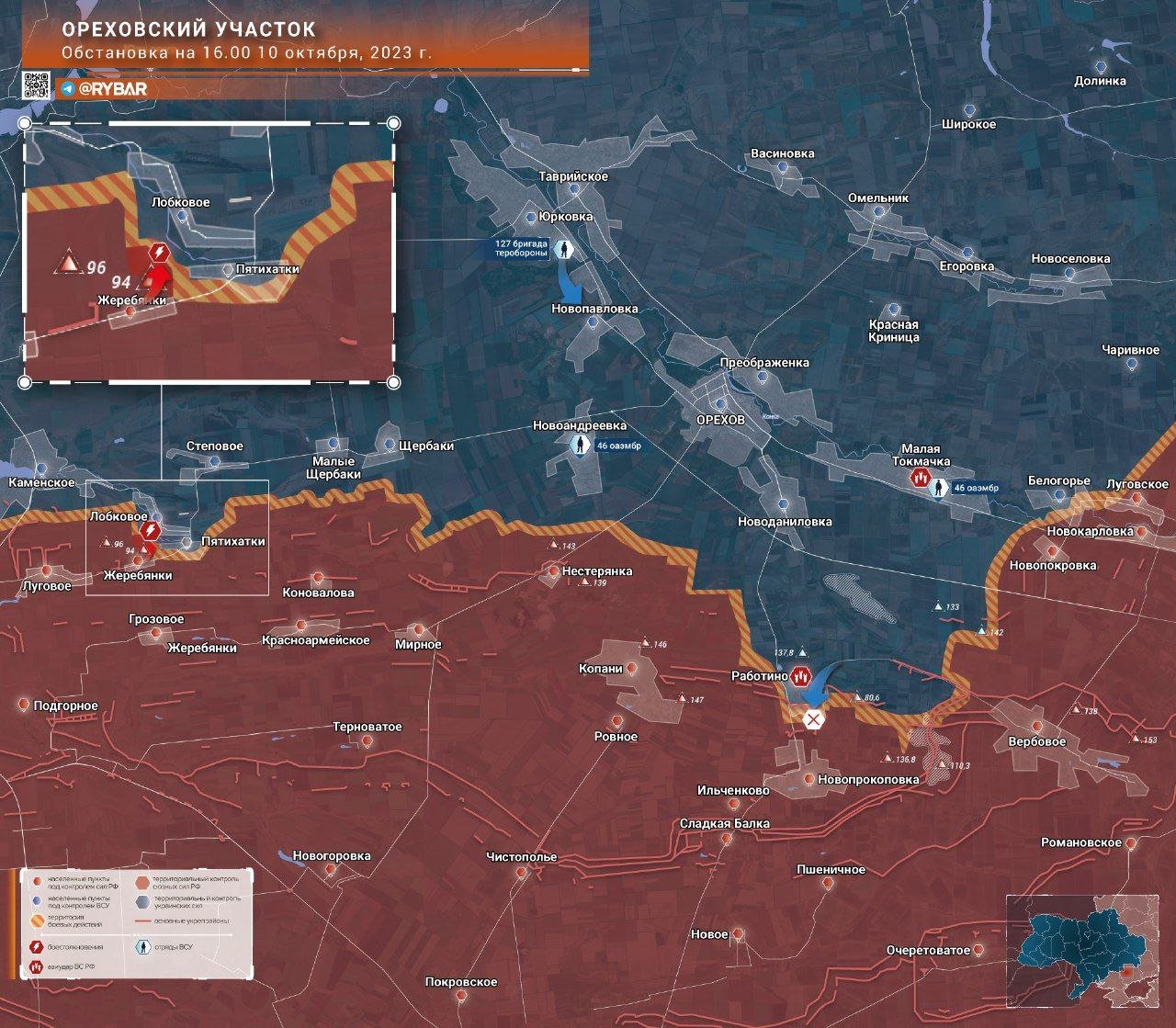Viewport: 1176px width, 1028px height.
Task: Click the airstrike icon at Работино
Action: click(x=800, y=677)
